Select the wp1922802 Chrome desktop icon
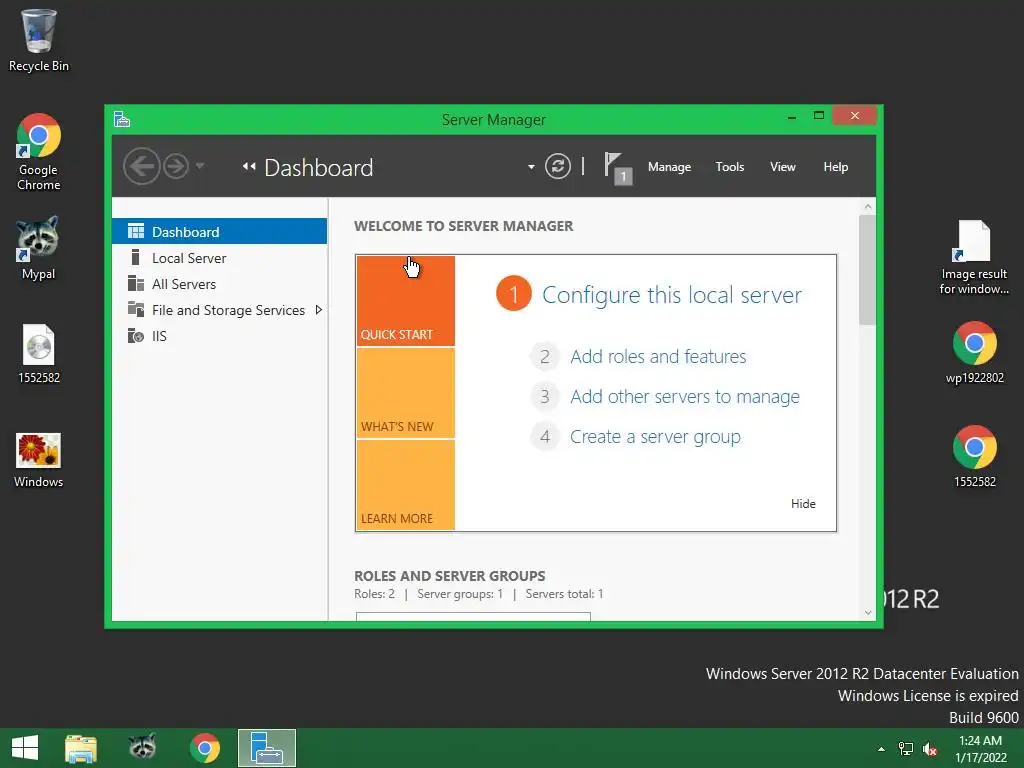The image size is (1024, 768). click(974, 352)
